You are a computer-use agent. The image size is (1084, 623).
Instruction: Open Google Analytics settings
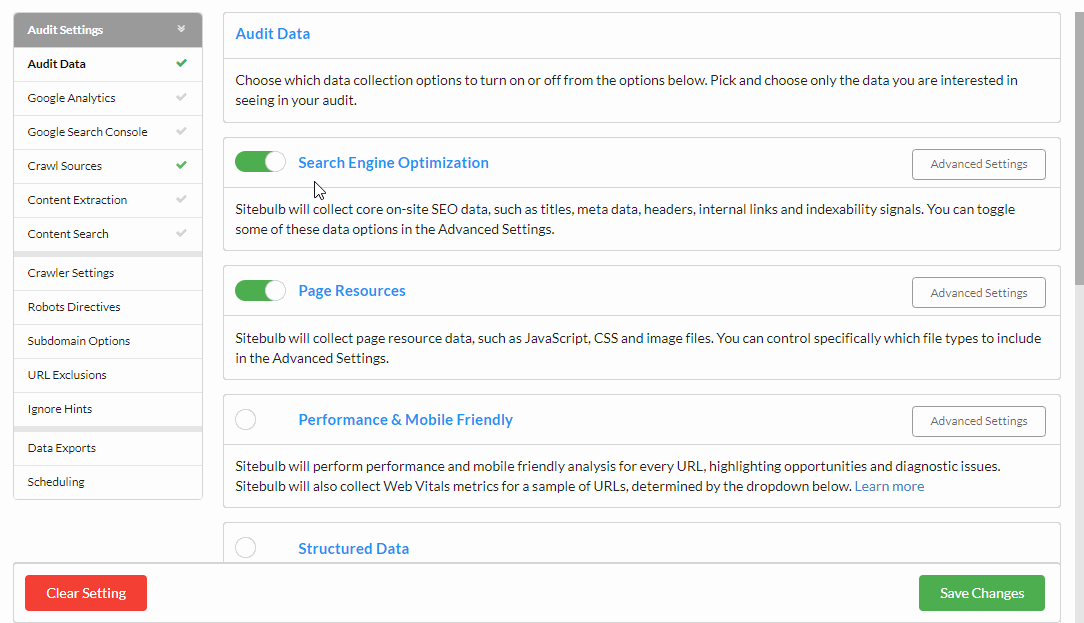[x=108, y=98]
